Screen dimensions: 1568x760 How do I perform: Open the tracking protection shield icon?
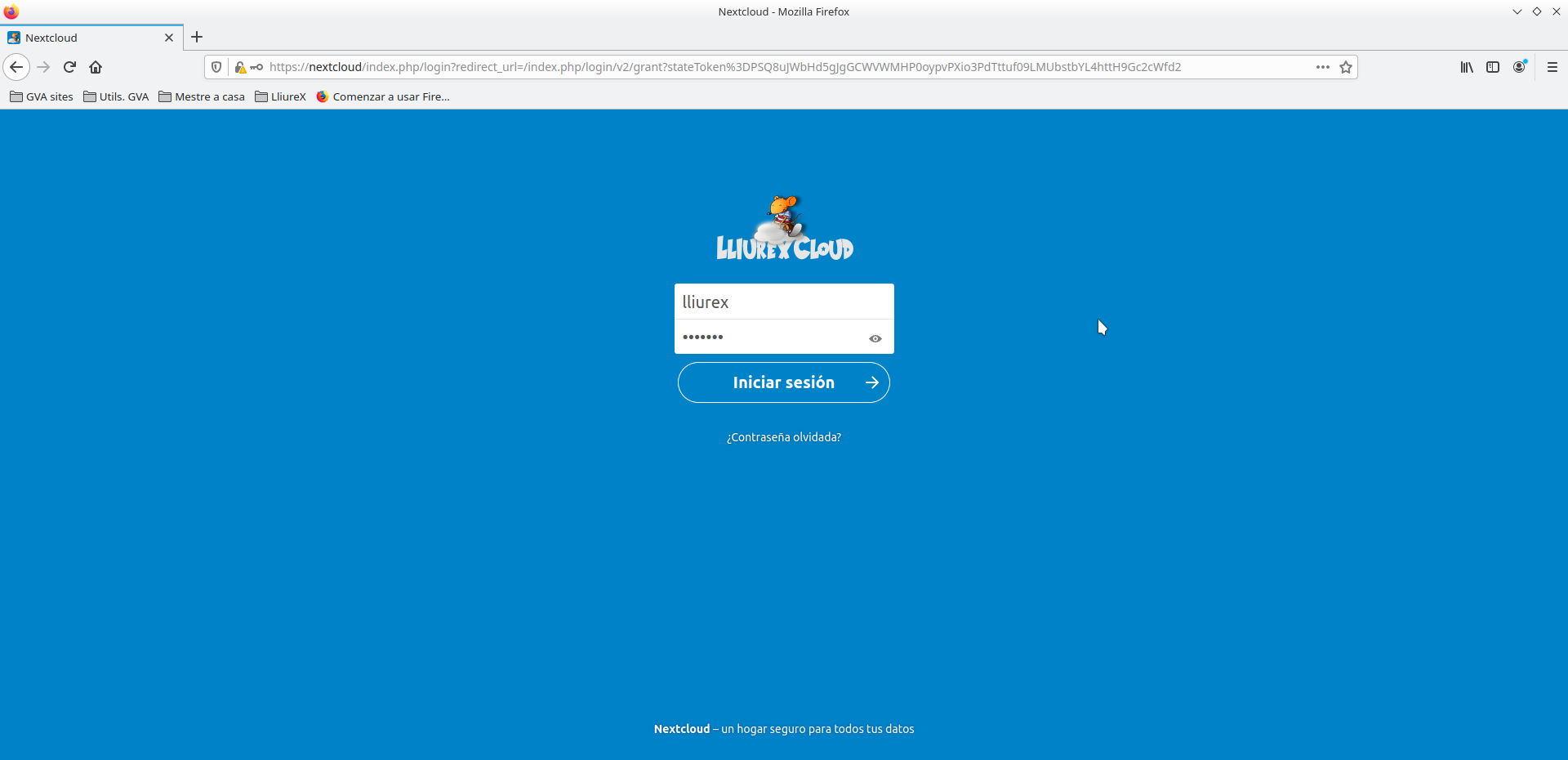pos(216,67)
